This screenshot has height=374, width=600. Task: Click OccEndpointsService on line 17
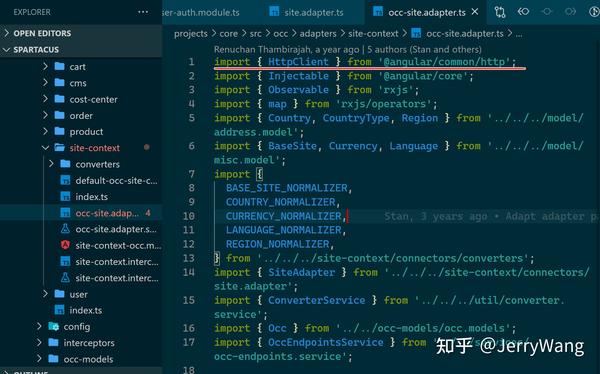pos(326,342)
